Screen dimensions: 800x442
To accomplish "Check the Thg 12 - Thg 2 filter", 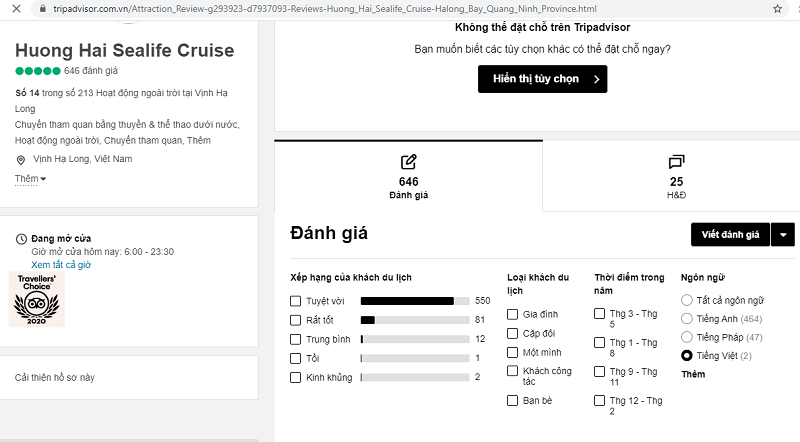I will click(x=599, y=401).
